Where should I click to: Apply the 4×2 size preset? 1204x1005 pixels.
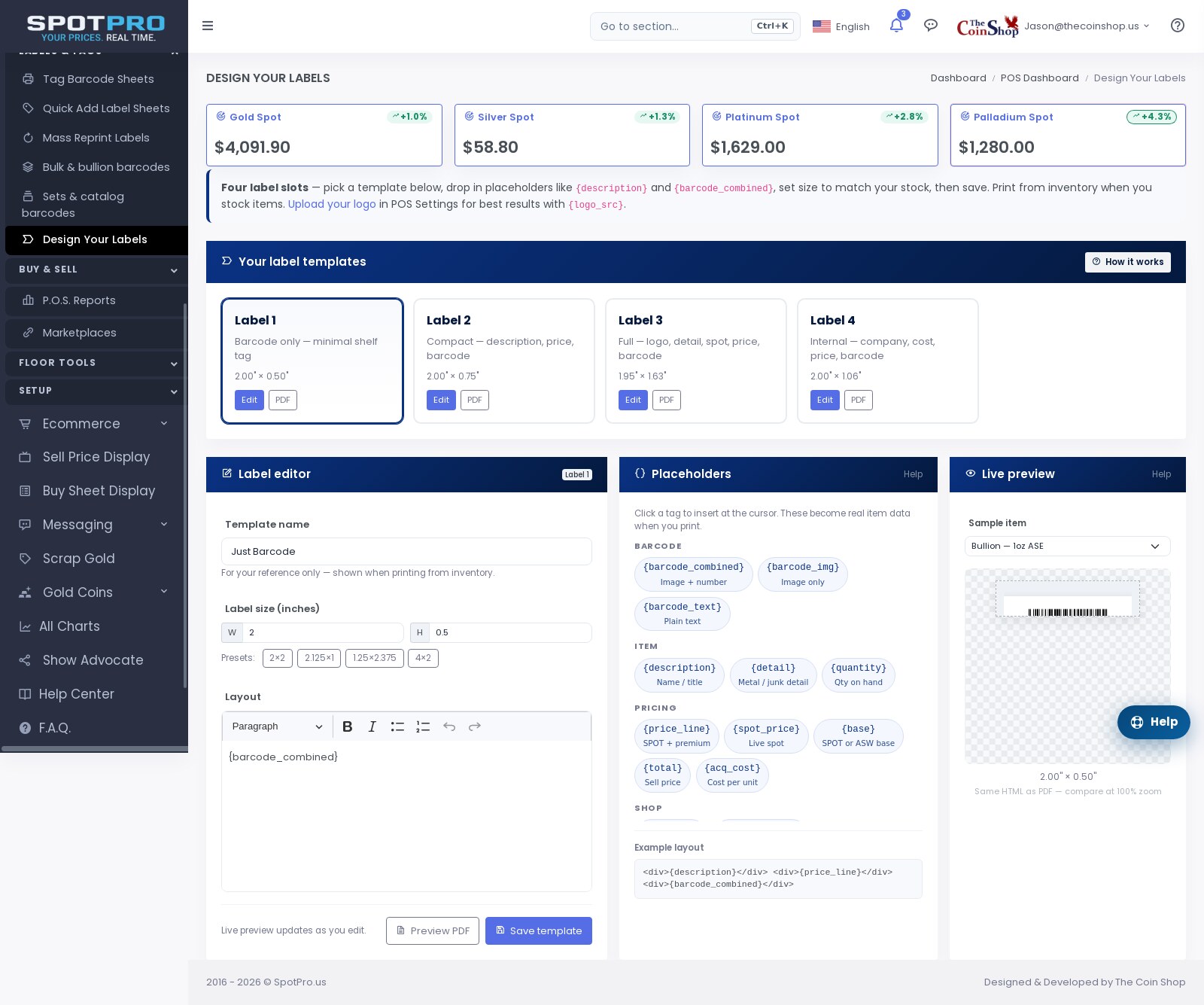[423, 658]
